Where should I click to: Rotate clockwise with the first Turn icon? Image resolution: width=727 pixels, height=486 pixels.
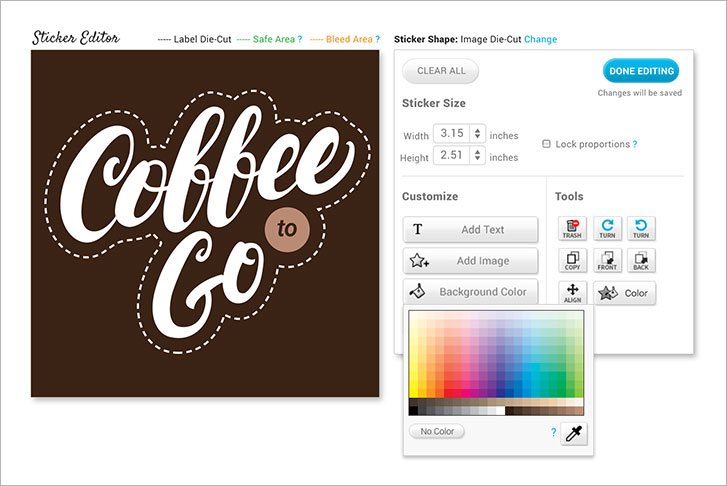click(607, 229)
